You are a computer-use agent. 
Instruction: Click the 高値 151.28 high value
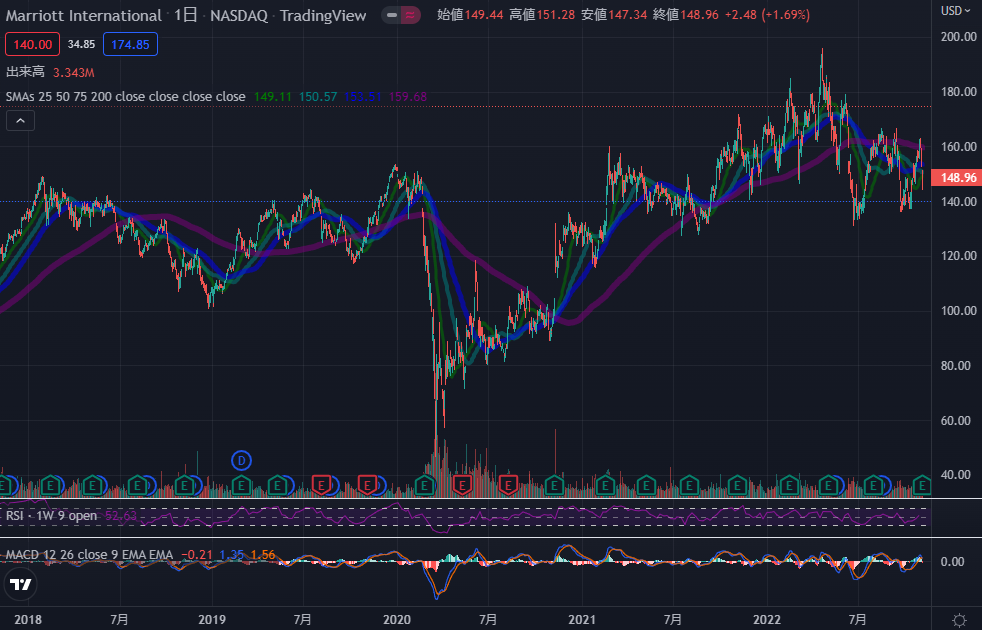coord(542,14)
